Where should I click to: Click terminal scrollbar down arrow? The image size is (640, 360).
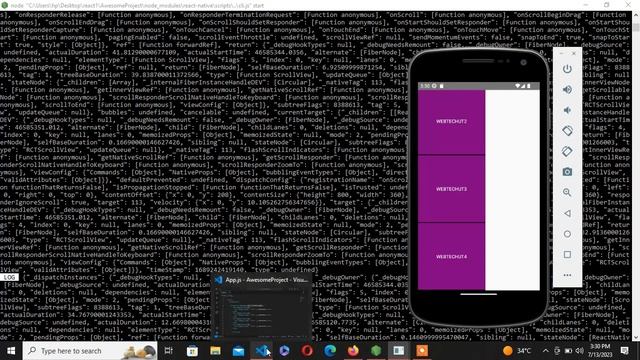click(636, 338)
